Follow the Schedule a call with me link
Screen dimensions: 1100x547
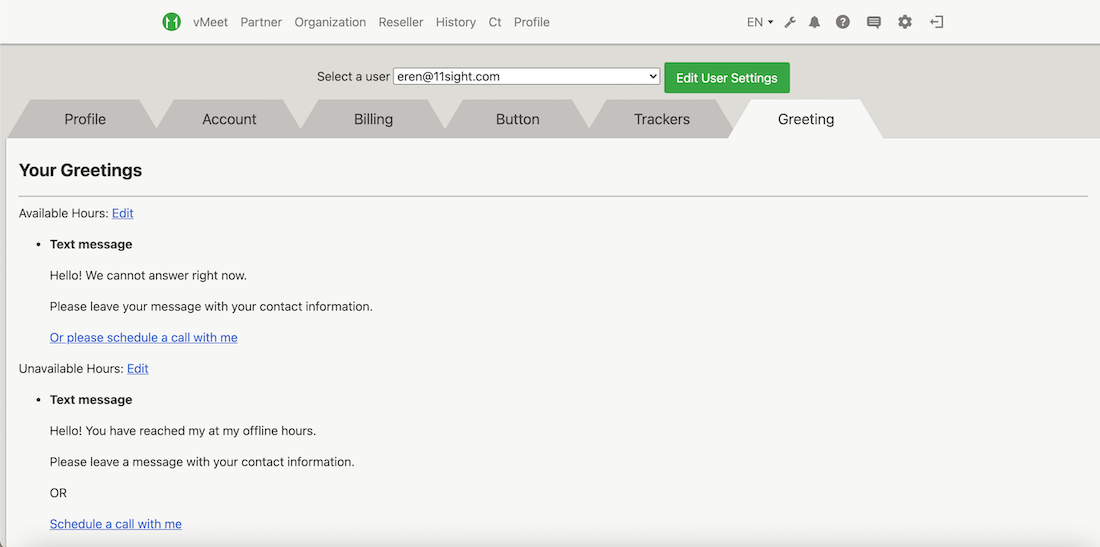tap(116, 524)
